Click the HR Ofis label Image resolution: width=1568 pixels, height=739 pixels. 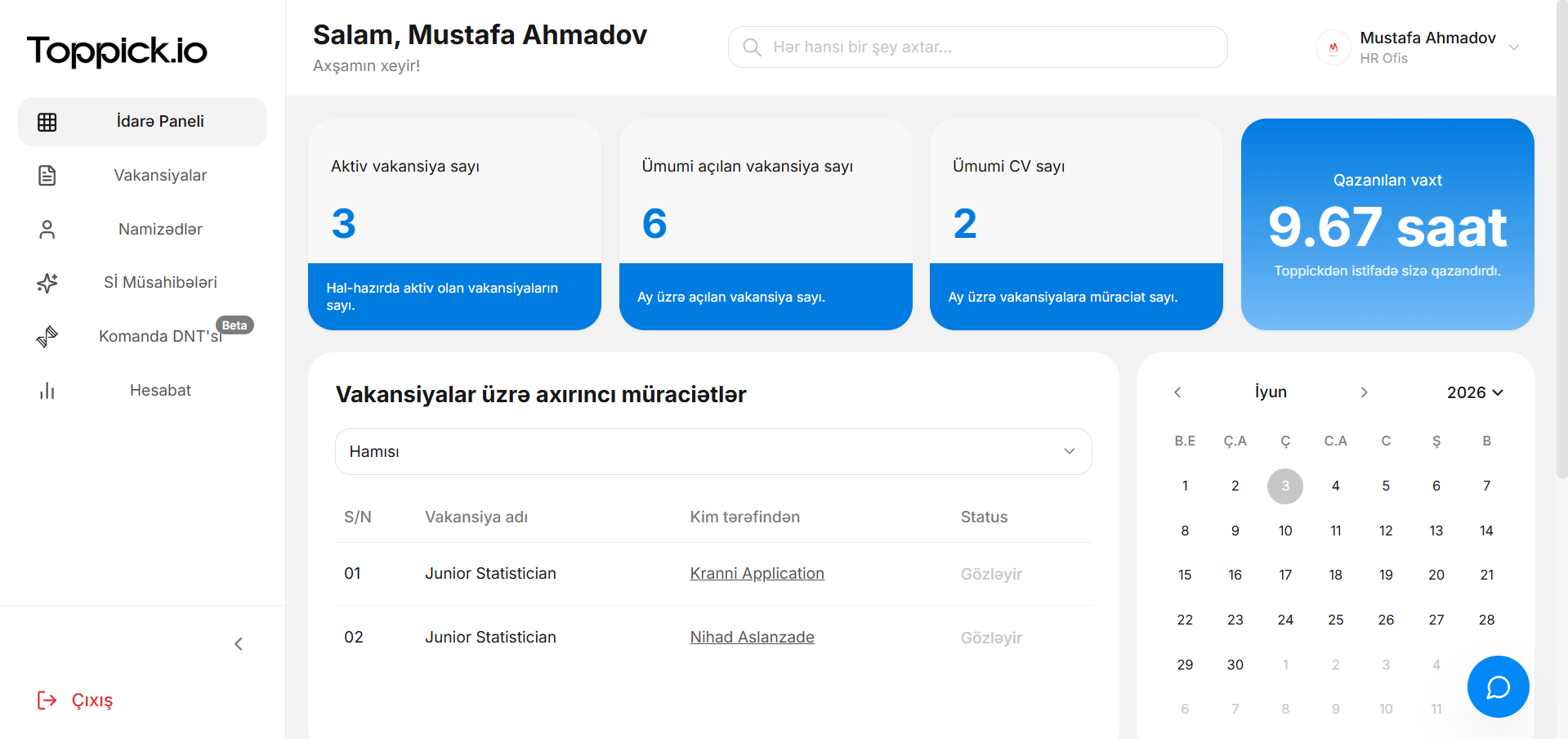[1383, 58]
